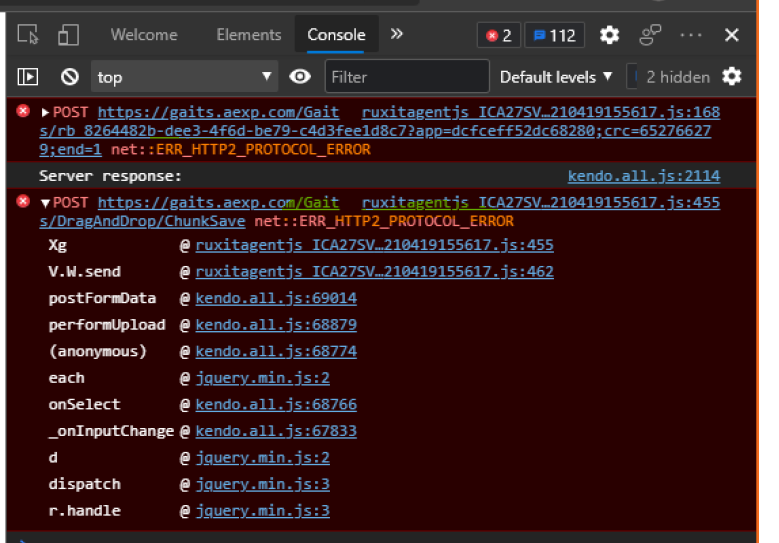Show more tabs chevron
Viewport: 779px width, 543px height.
point(396,34)
